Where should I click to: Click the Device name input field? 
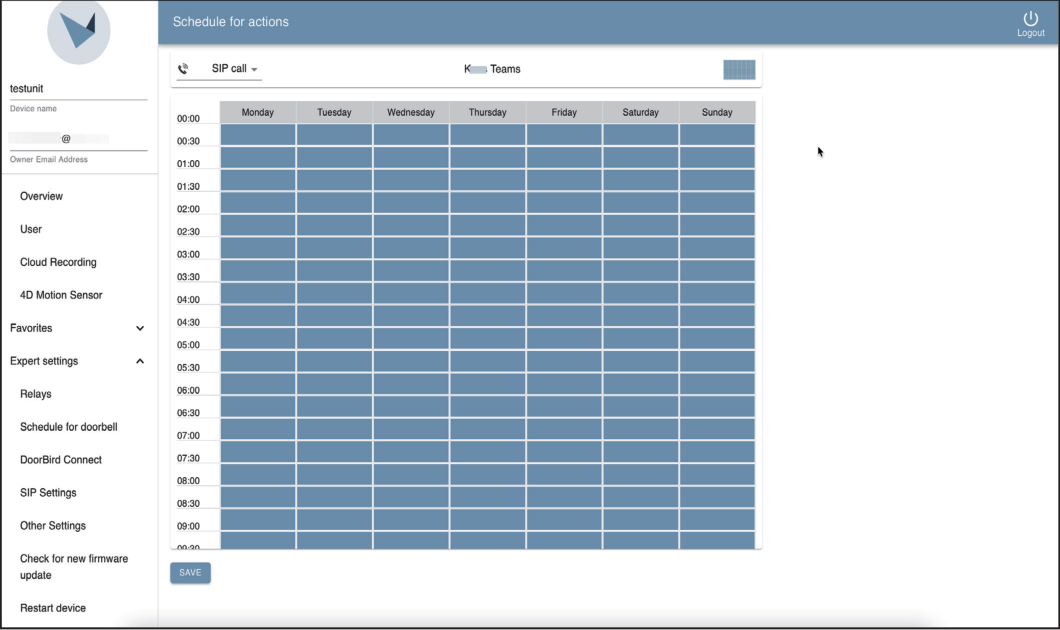click(x=78, y=87)
